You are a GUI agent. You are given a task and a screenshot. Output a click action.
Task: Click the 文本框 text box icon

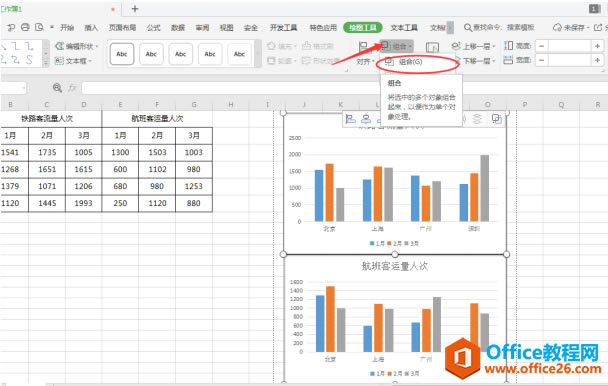click(59, 61)
